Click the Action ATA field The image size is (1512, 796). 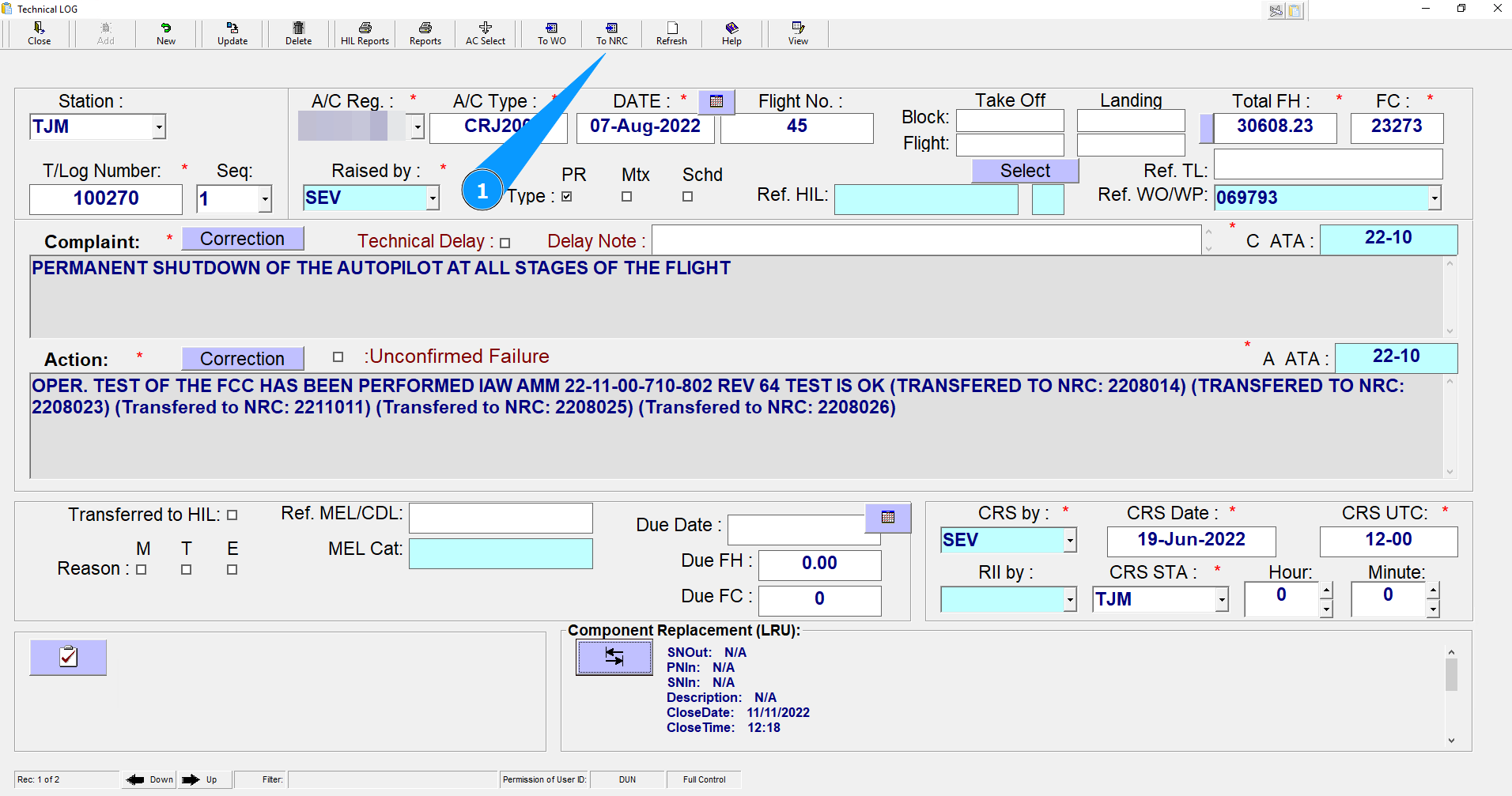coord(1397,358)
